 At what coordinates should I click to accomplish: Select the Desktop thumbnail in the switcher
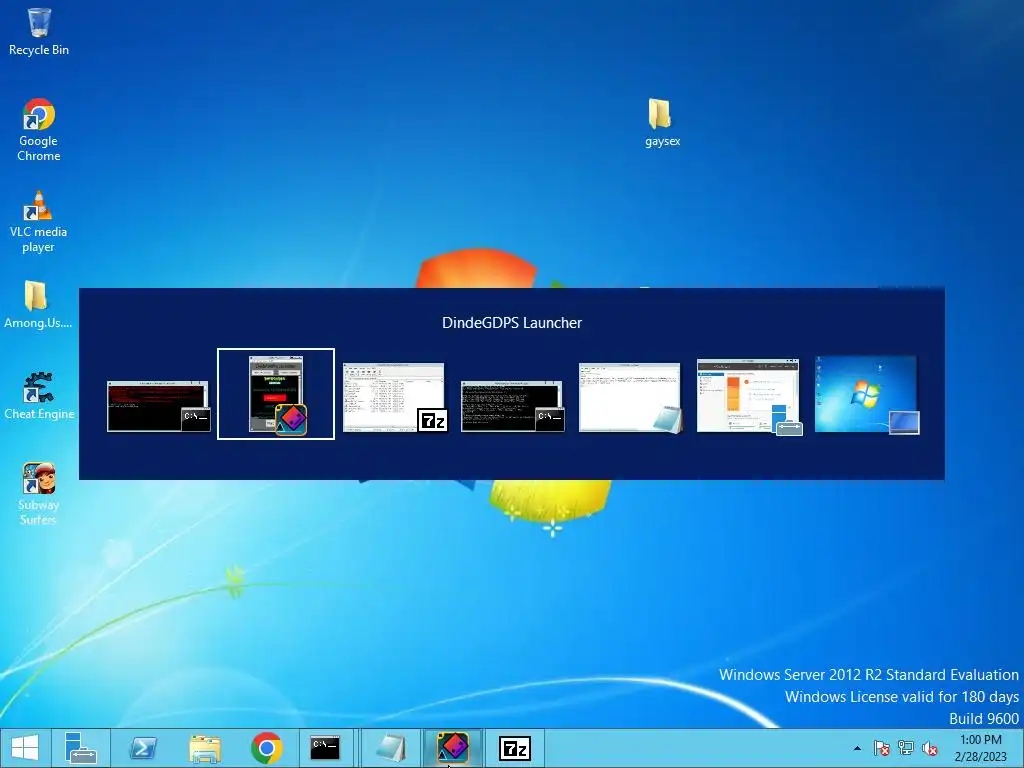click(x=867, y=394)
